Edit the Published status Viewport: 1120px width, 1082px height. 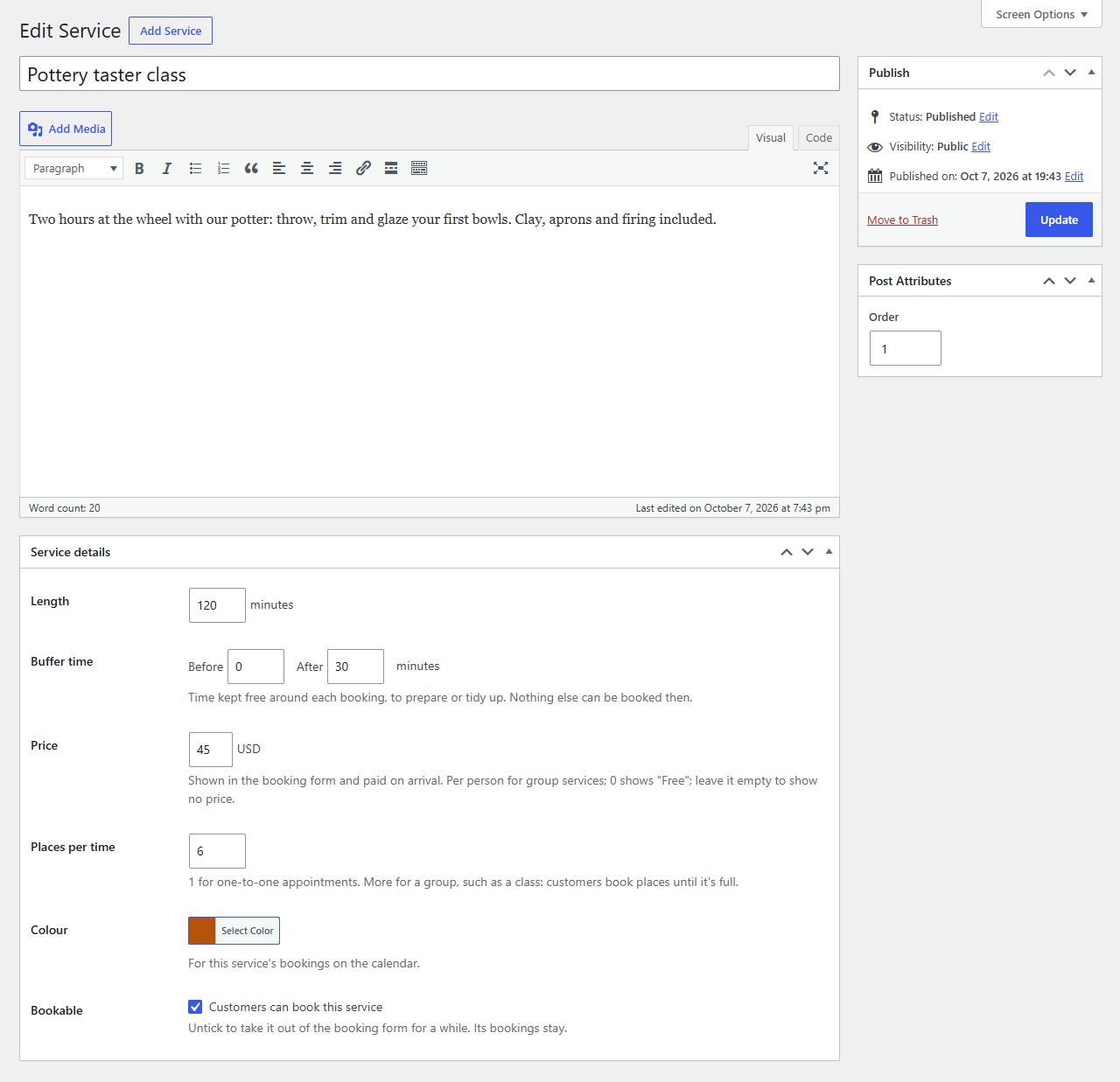(x=989, y=116)
